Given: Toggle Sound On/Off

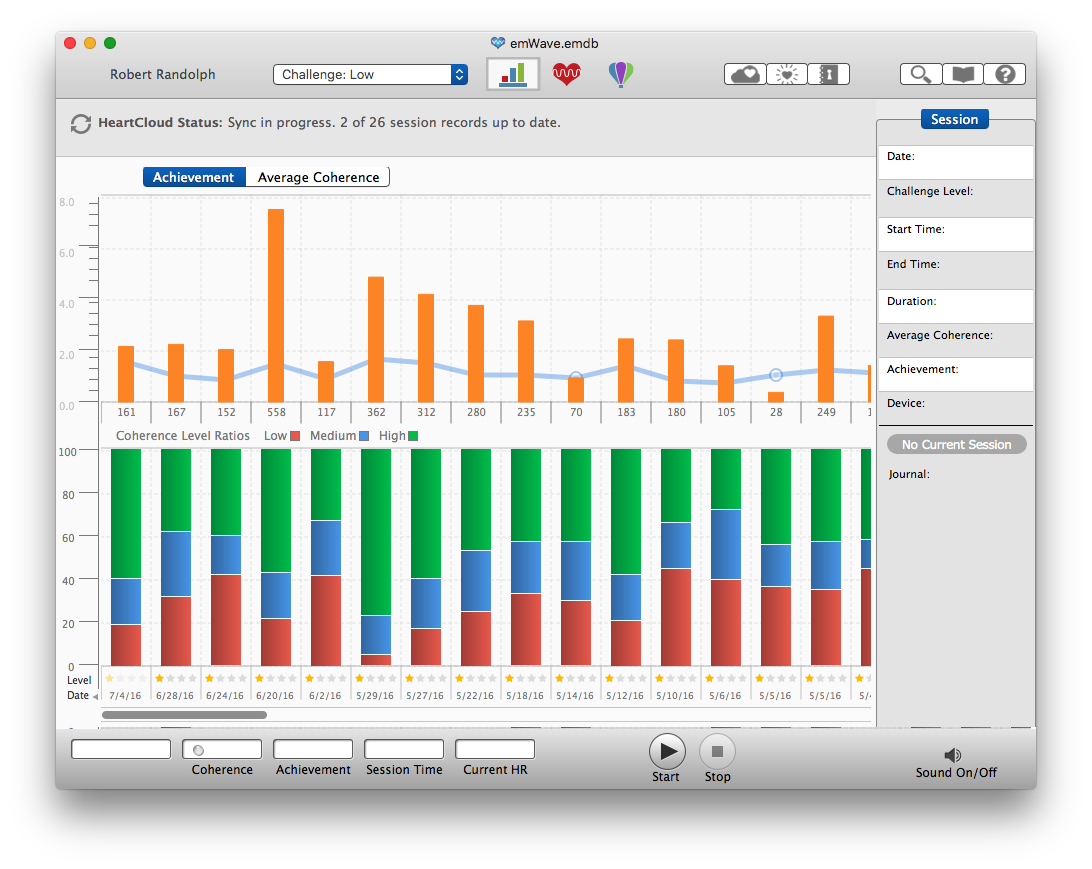Looking at the screenshot, I should [952, 756].
